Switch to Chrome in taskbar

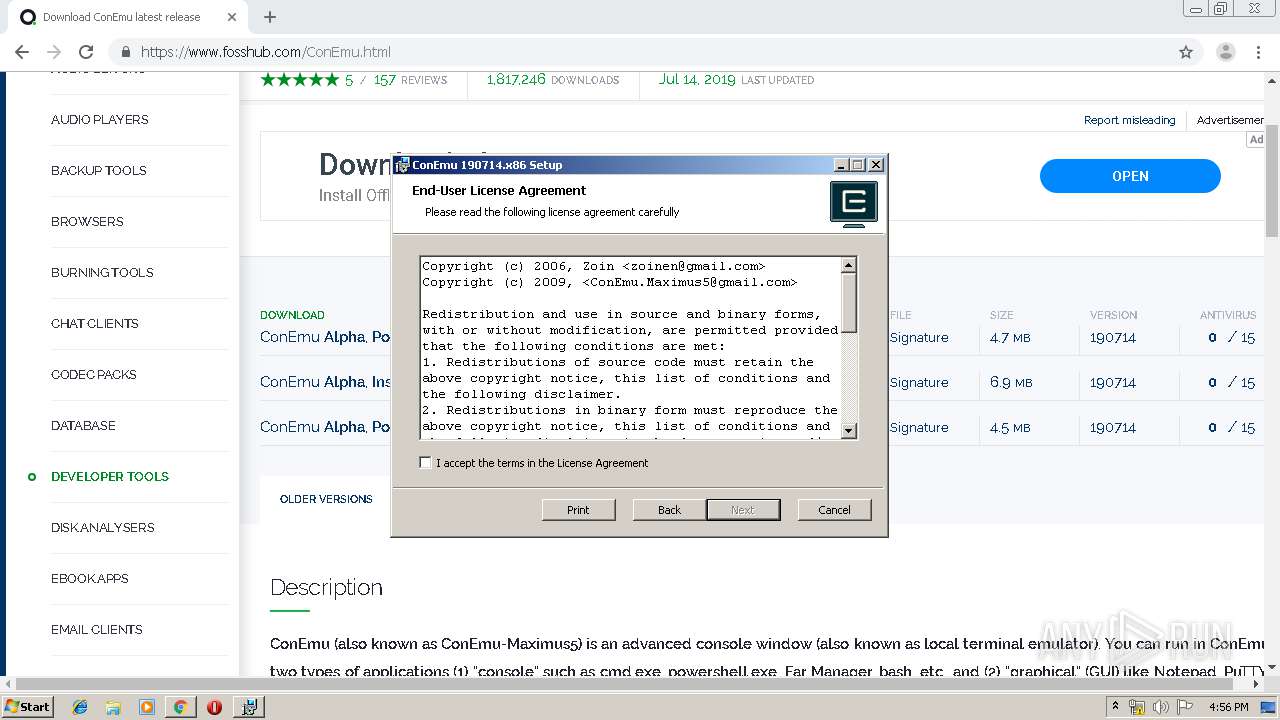point(180,707)
